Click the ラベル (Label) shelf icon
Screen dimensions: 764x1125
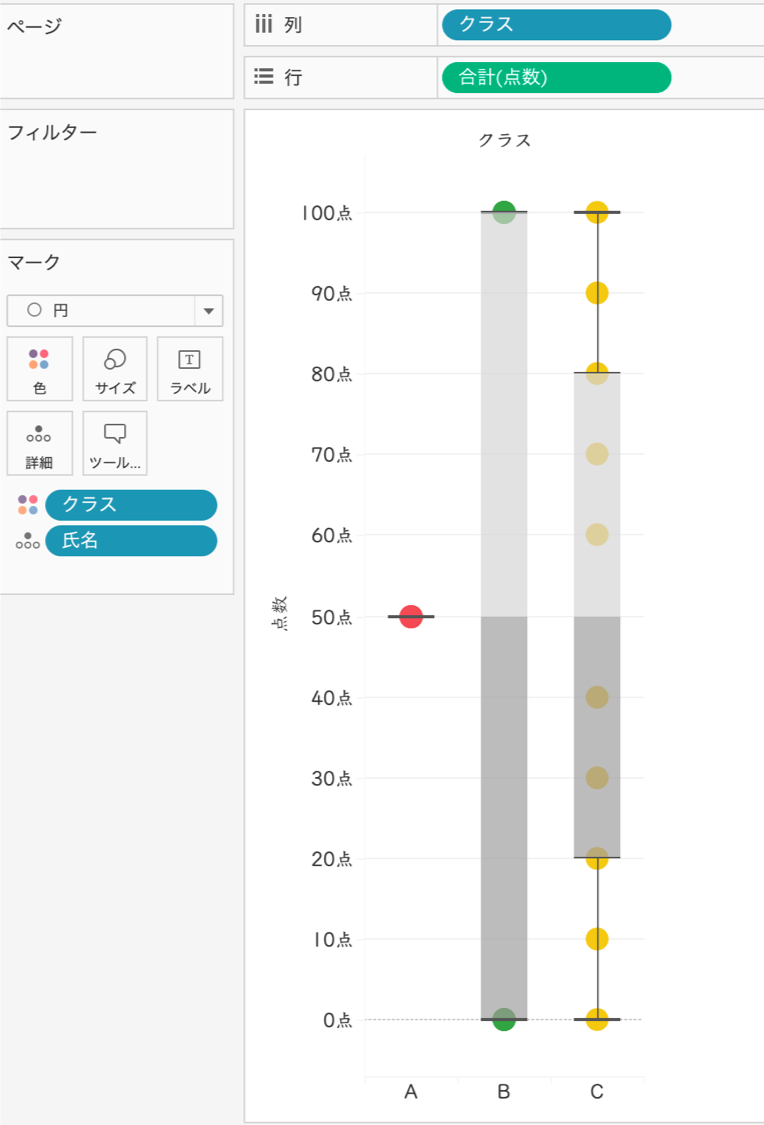tap(189, 368)
